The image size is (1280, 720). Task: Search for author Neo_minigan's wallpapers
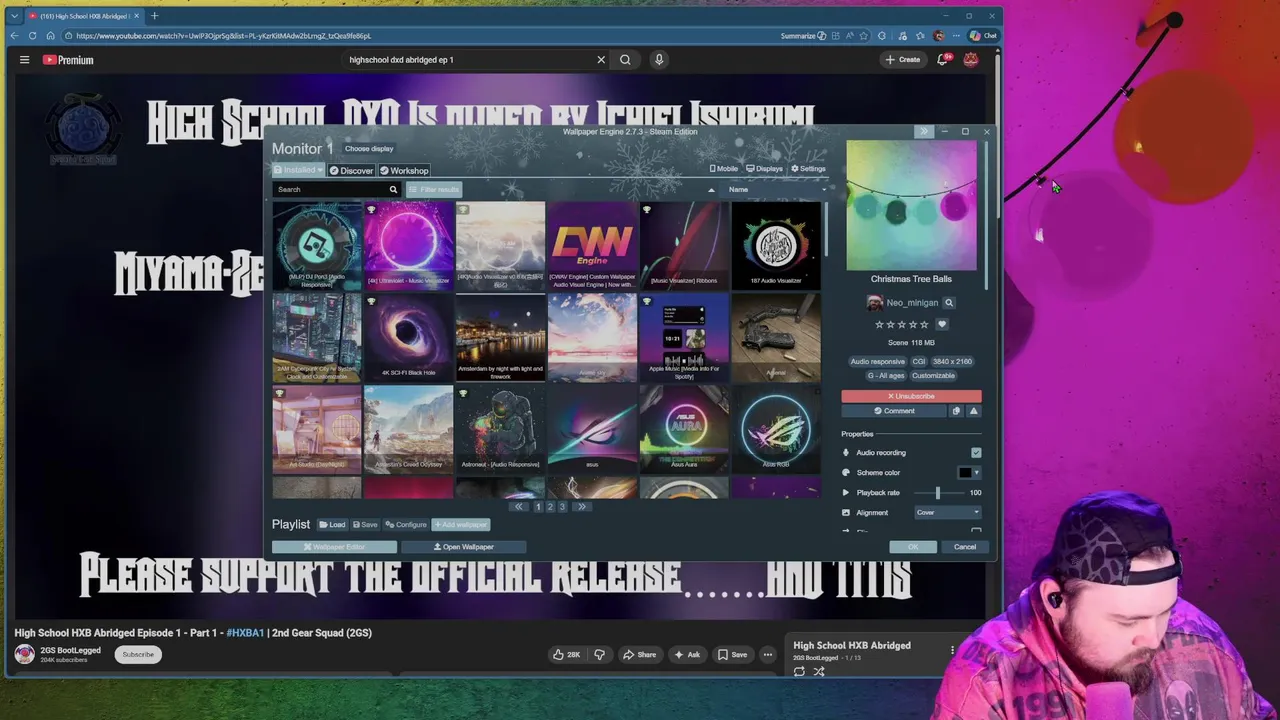pyautogui.click(x=949, y=303)
